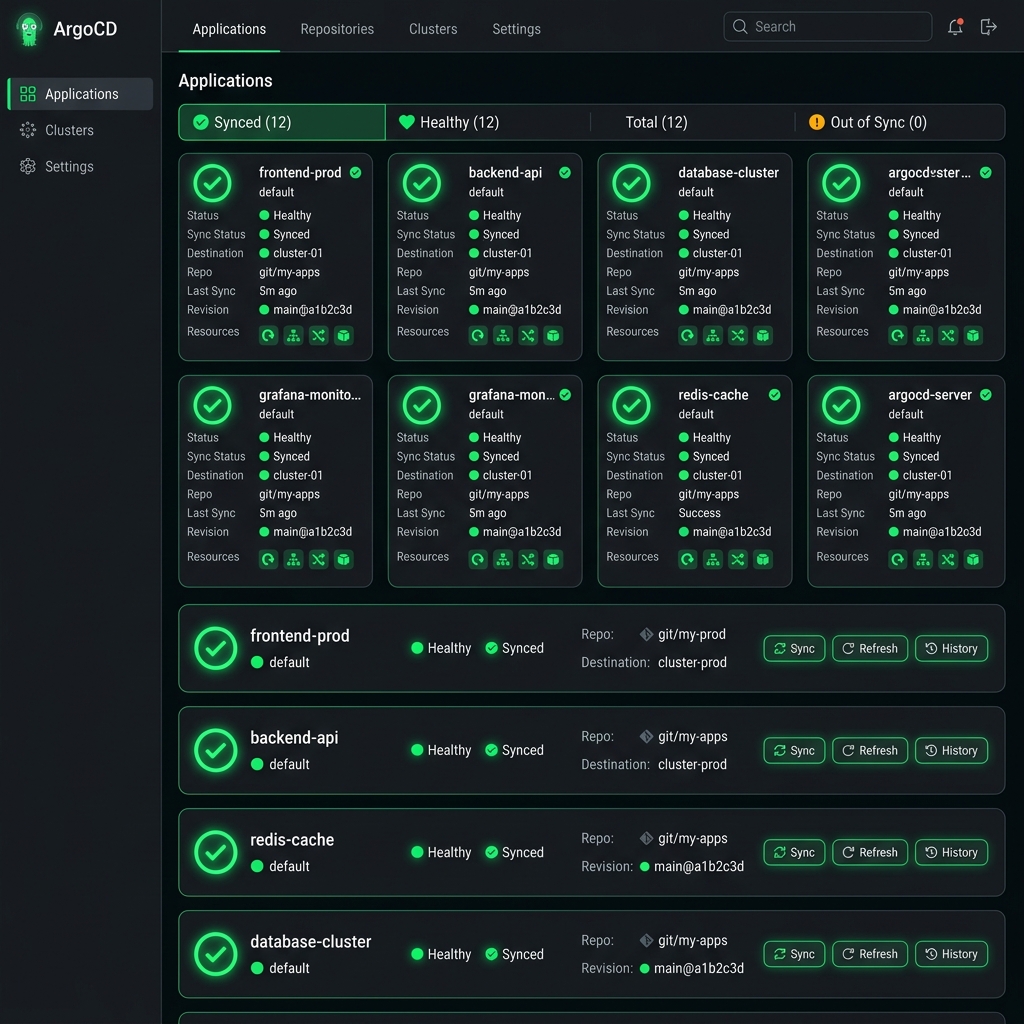The width and height of the screenshot is (1024, 1024).
Task: Refresh the redis-cache list row
Action: pos(870,852)
